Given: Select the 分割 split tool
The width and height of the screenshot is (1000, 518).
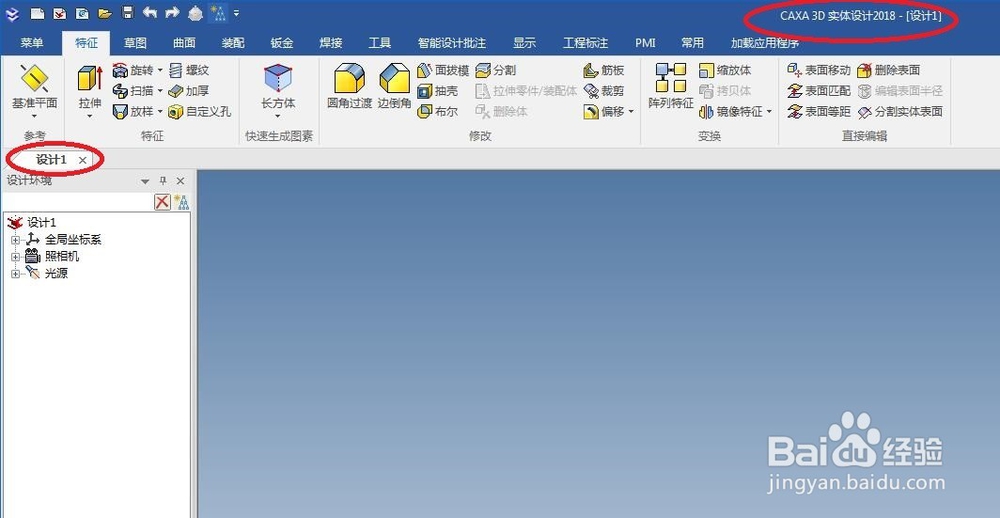Looking at the screenshot, I should pyautogui.click(x=496, y=70).
